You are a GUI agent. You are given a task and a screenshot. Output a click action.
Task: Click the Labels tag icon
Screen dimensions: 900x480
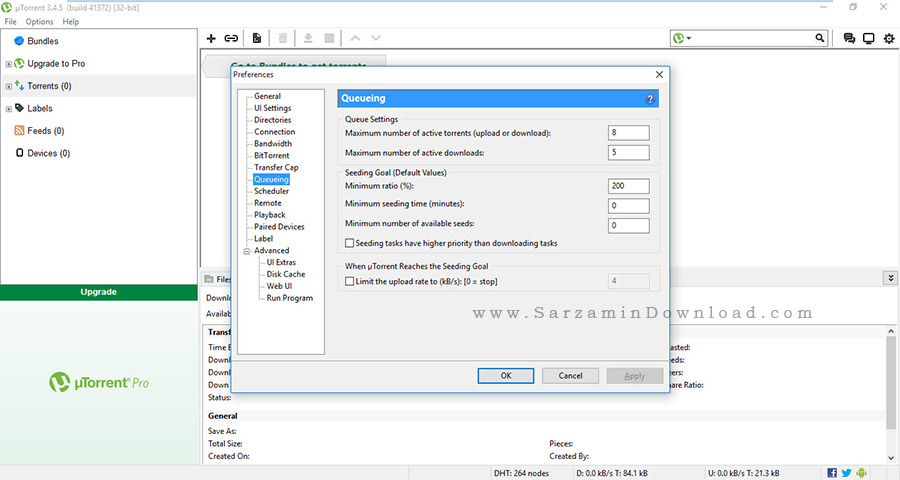(20, 108)
